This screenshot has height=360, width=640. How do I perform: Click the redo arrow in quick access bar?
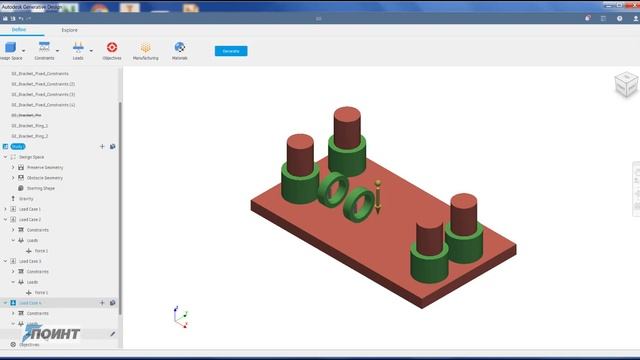tap(29, 18)
